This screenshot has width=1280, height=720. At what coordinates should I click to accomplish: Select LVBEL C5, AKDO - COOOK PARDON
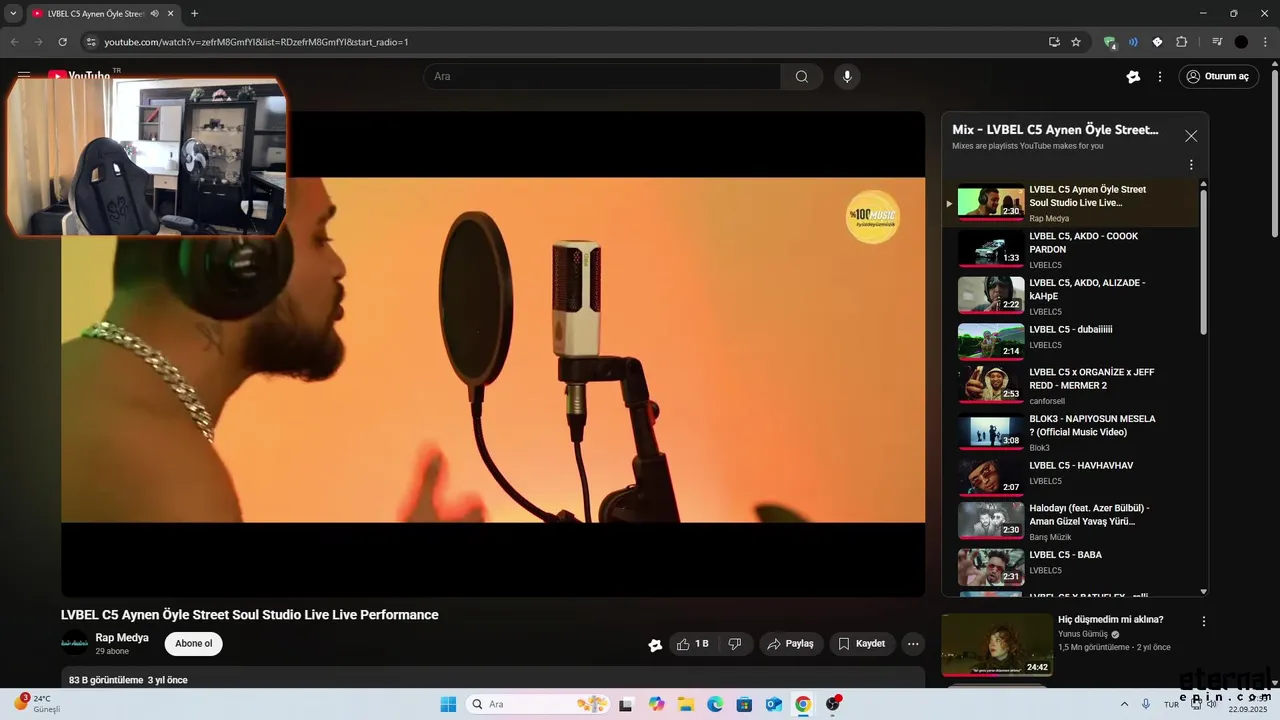pyautogui.click(x=1070, y=249)
